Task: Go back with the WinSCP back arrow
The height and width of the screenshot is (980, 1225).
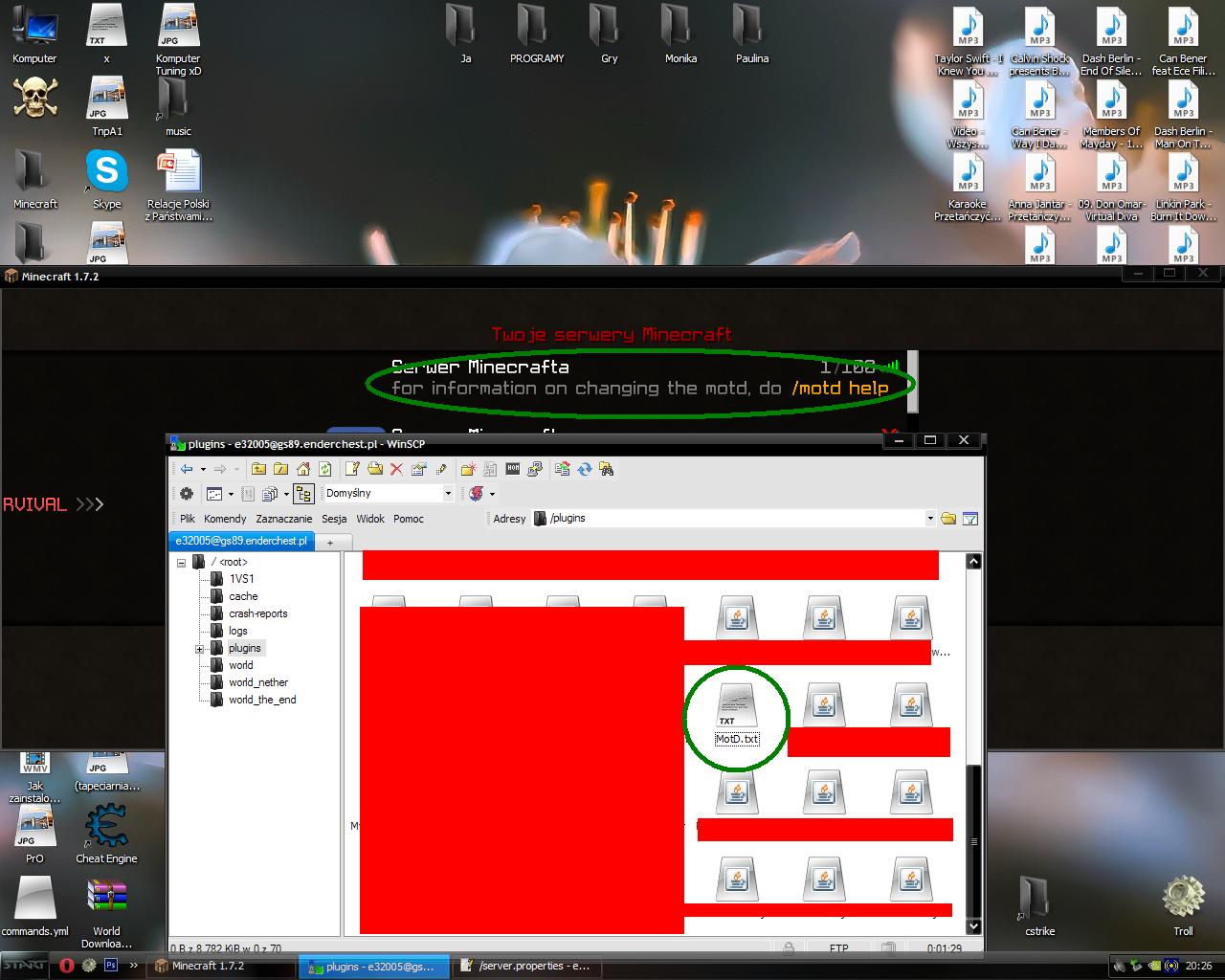Action: (x=187, y=469)
